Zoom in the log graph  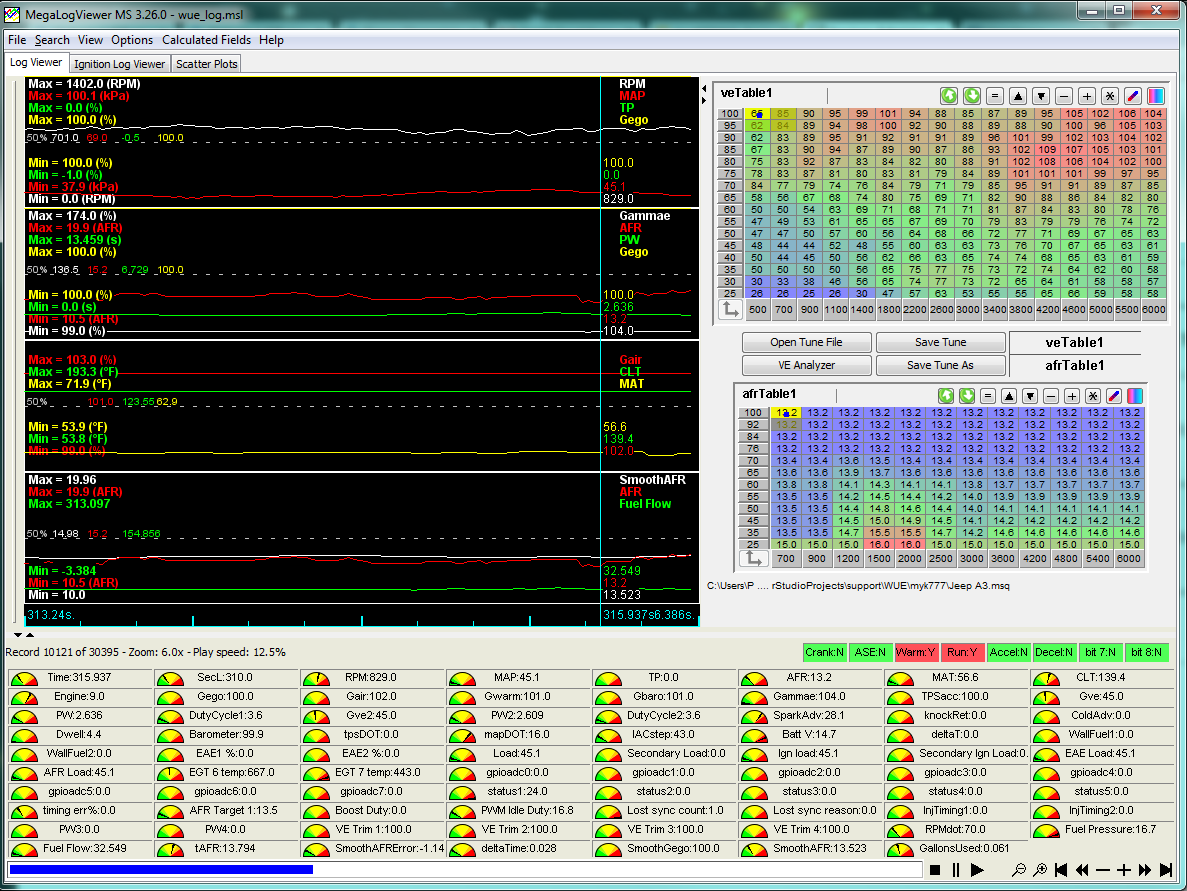[x=1040, y=871]
